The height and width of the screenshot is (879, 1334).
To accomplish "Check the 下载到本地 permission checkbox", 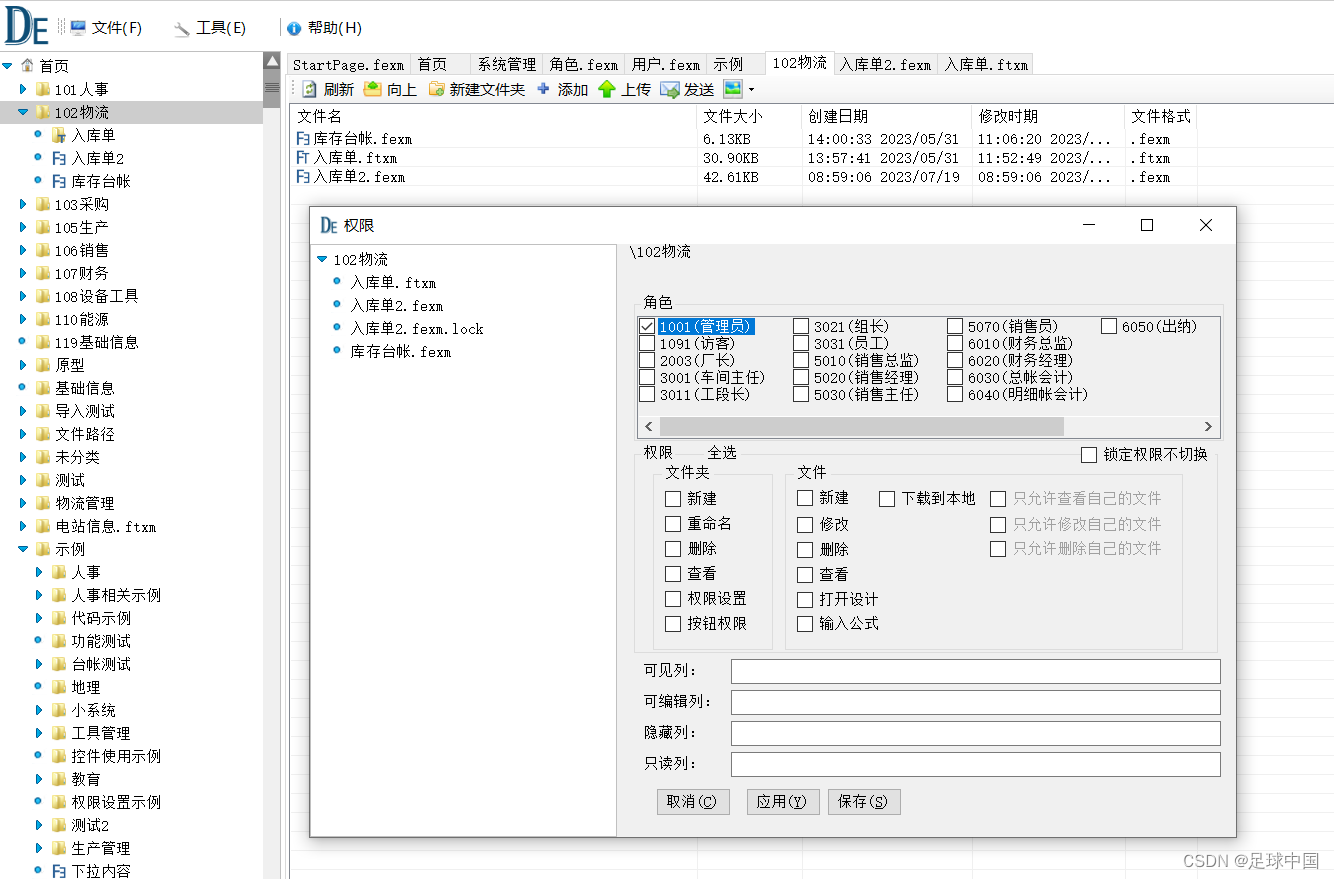I will pyautogui.click(x=886, y=498).
